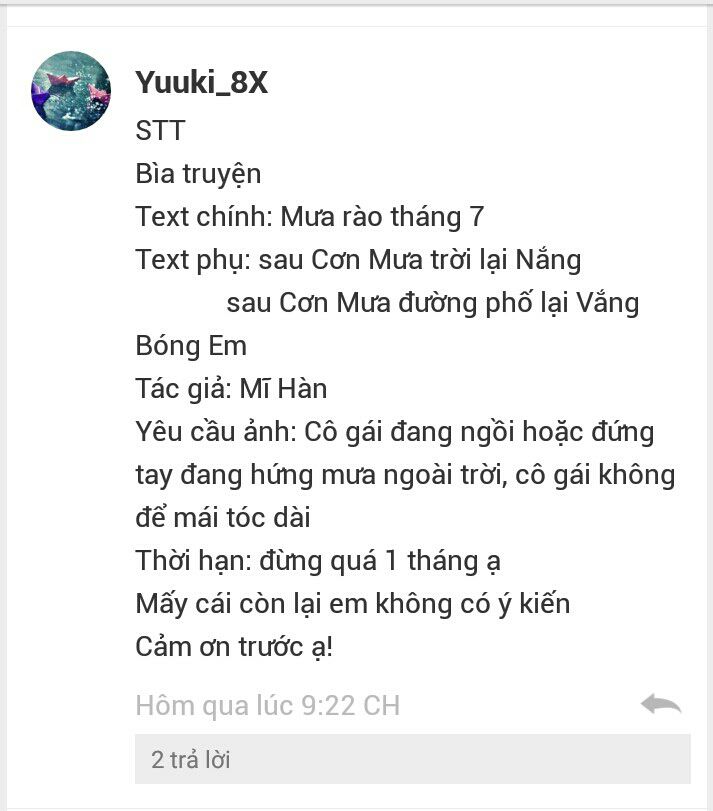Select the "Text phụ" label in the comment
This screenshot has height=811, width=713.
coord(189,260)
